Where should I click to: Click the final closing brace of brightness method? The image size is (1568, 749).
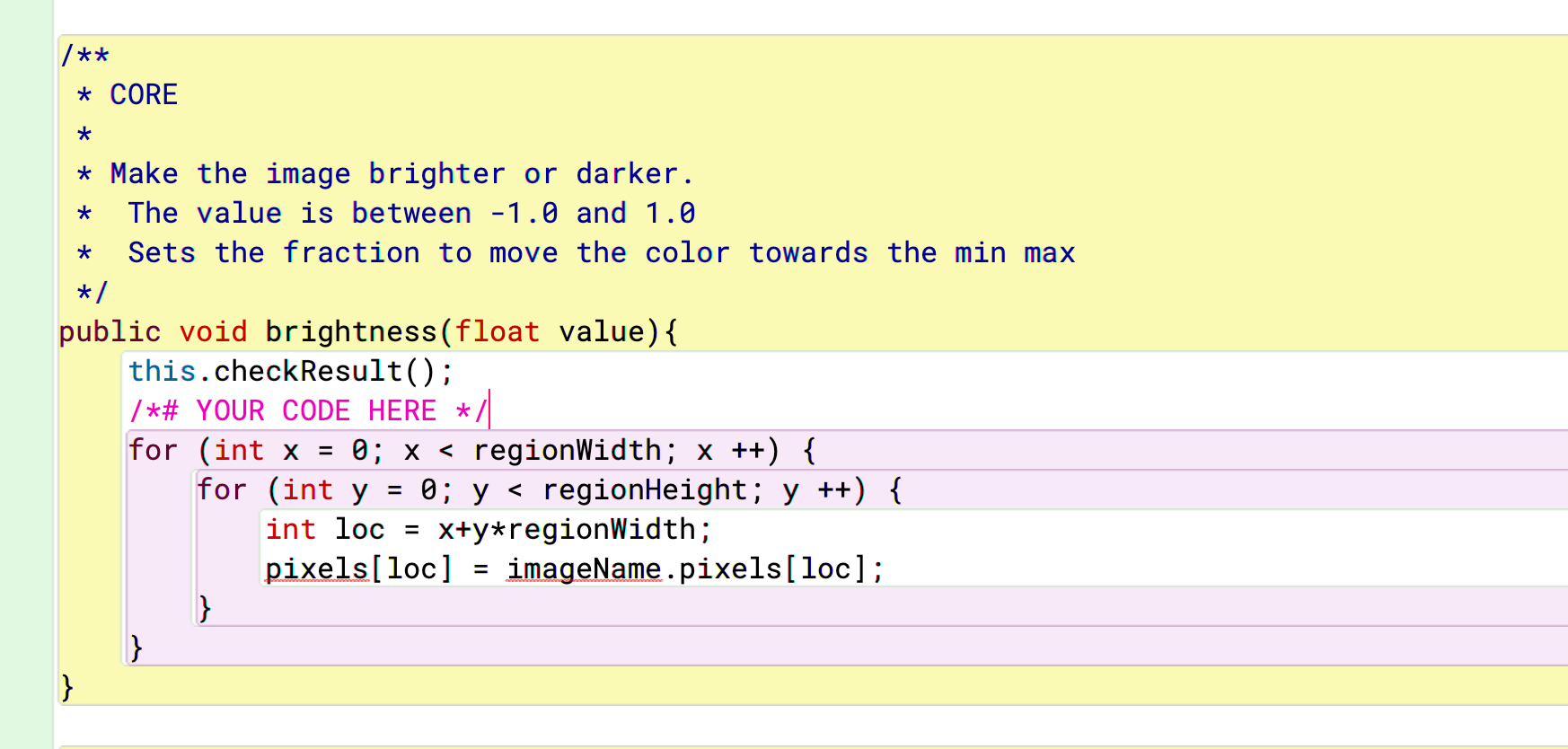coord(66,687)
